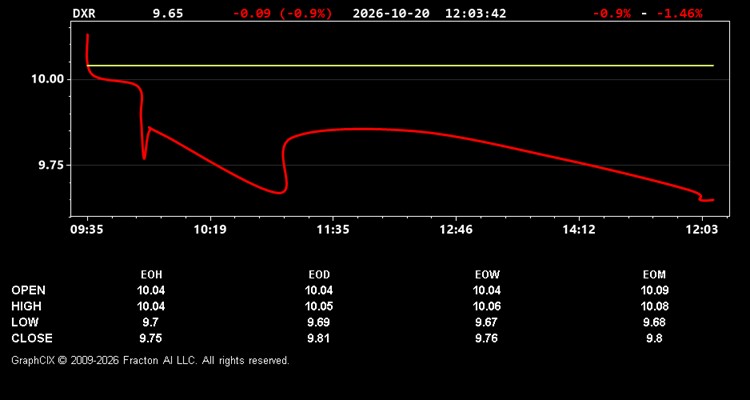750x400 pixels.
Task: Select the EOD OPEN value 10.04
Action: coord(319,290)
